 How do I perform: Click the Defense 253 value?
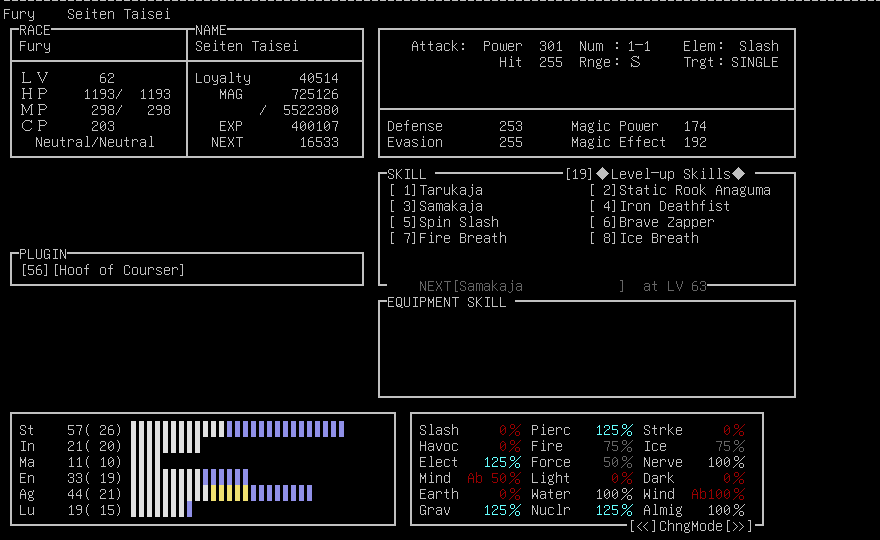coord(511,126)
